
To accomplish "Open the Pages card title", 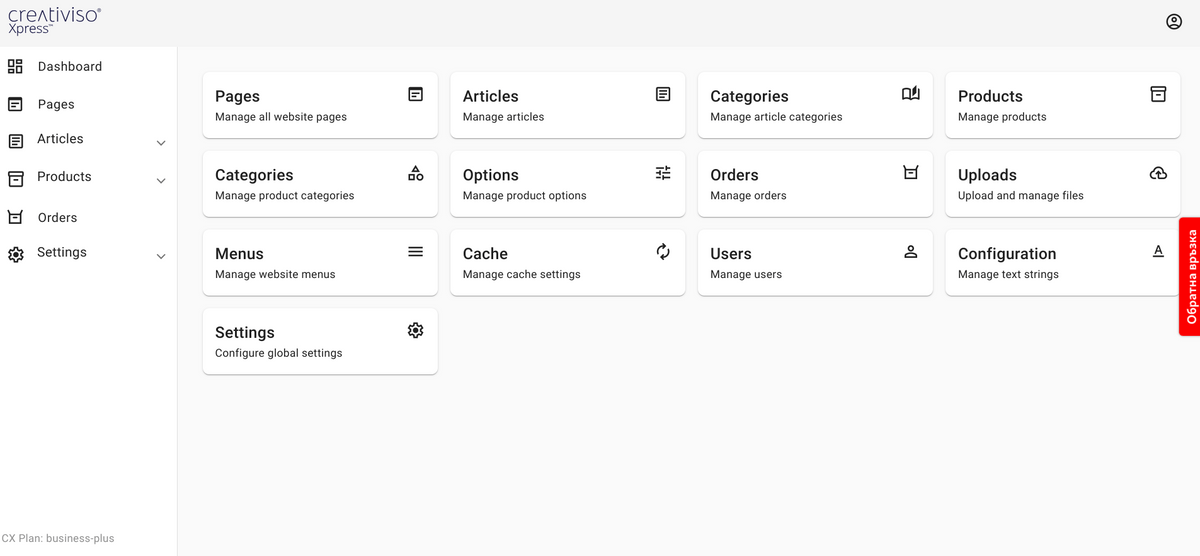I will [237, 96].
